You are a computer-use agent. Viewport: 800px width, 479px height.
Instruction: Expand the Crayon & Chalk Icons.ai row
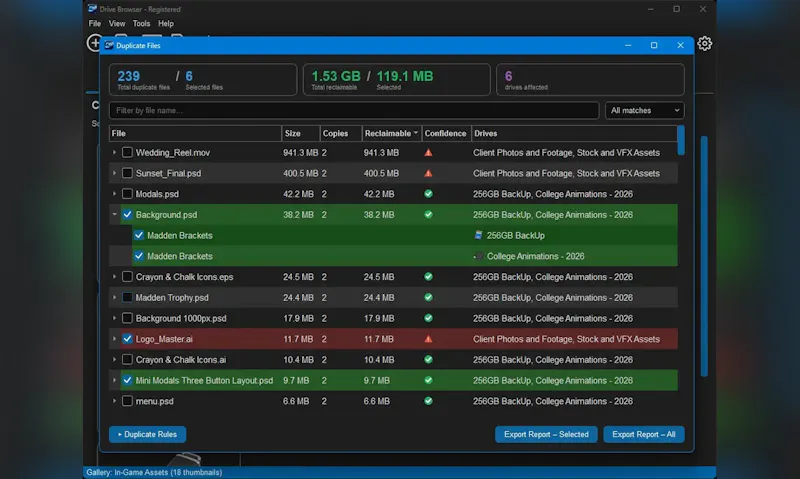tap(114, 360)
